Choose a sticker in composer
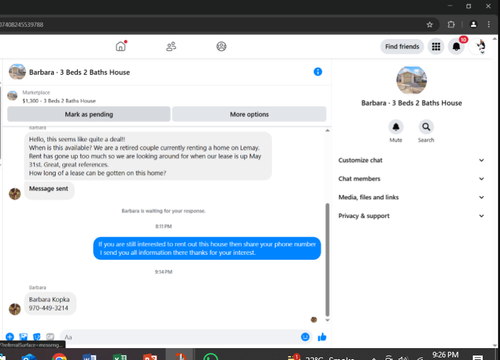This screenshot has height=360, width=500. pos(37,337)
